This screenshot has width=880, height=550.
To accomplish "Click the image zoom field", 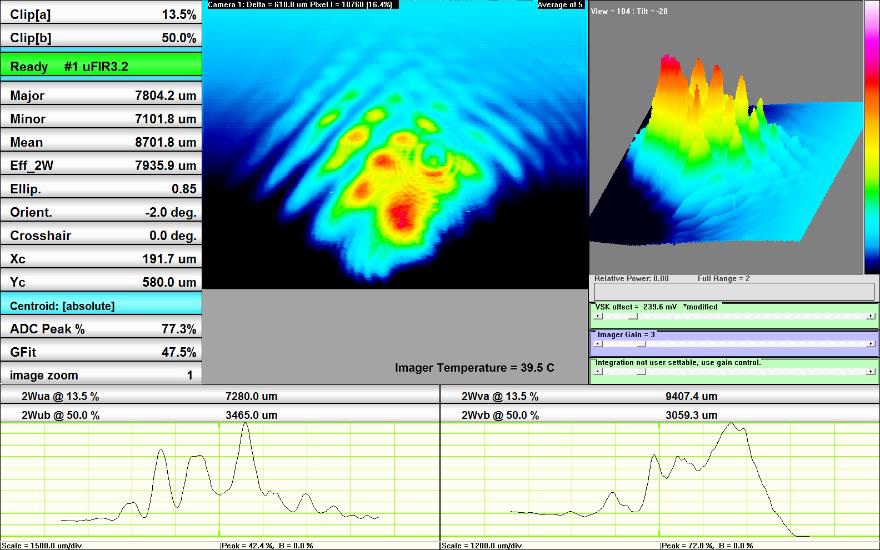I will (x=100, y=375).
